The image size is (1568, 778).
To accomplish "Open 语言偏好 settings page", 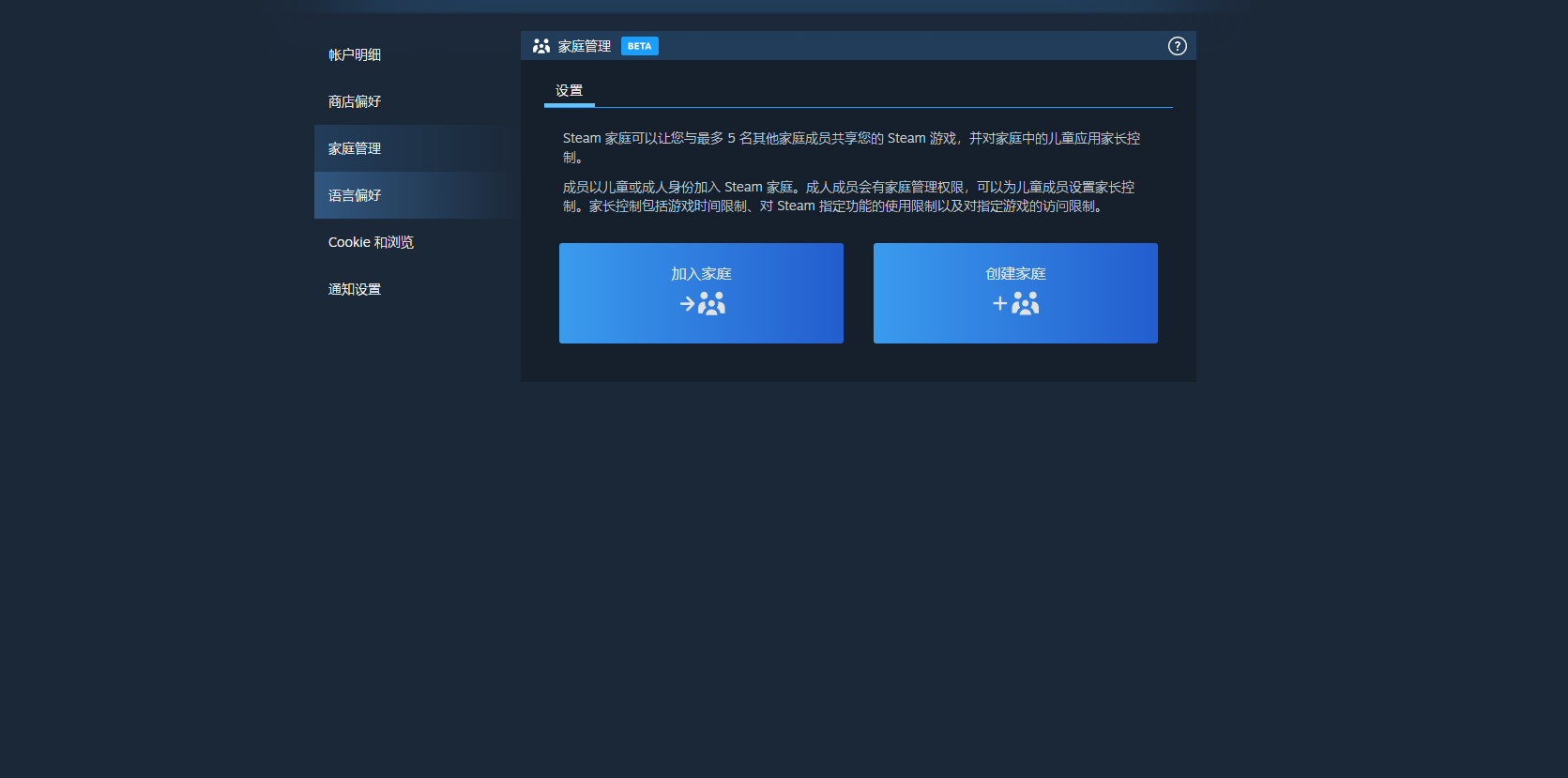I will (x=355, y=195).
